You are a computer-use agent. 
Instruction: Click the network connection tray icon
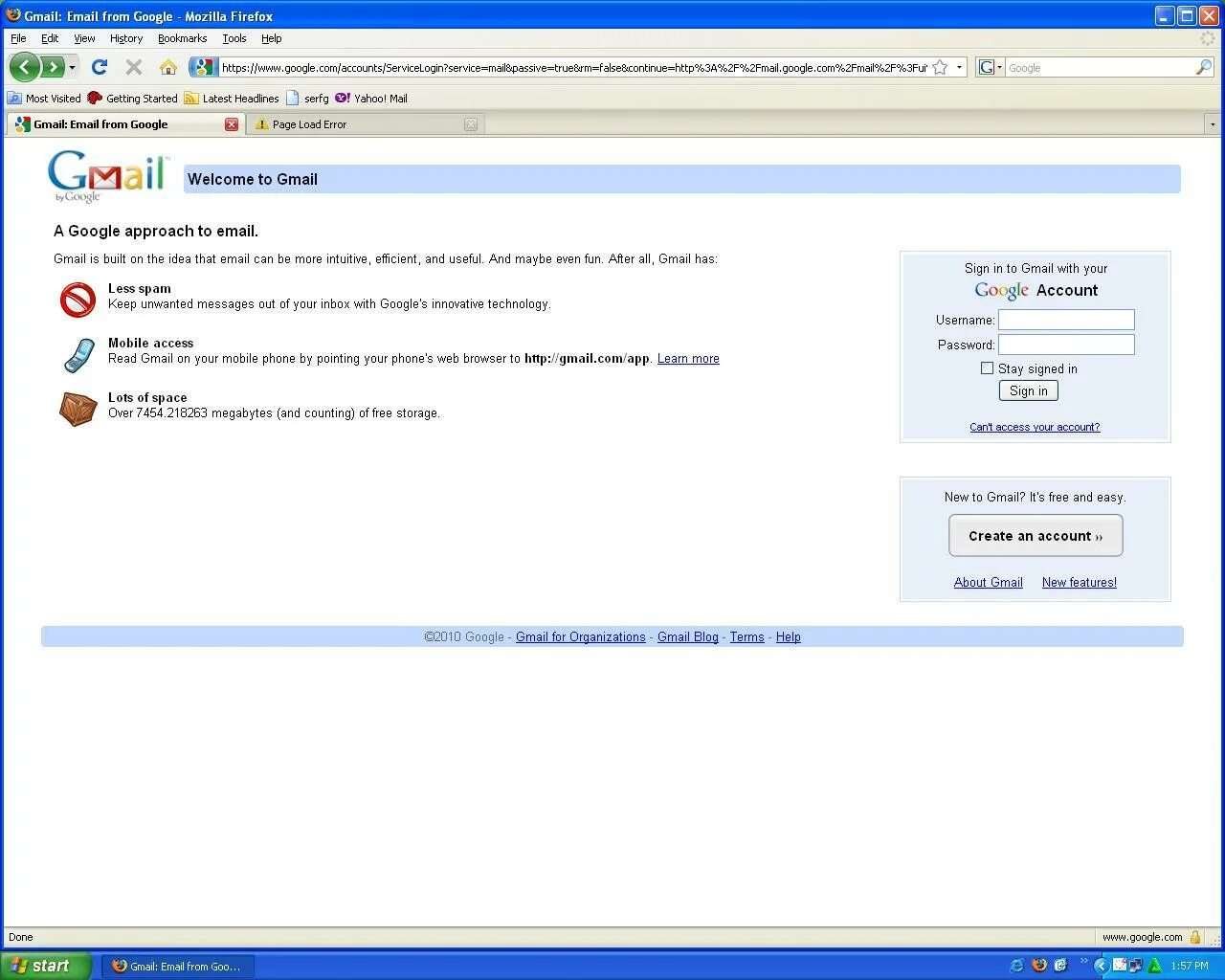point(1136,966)
